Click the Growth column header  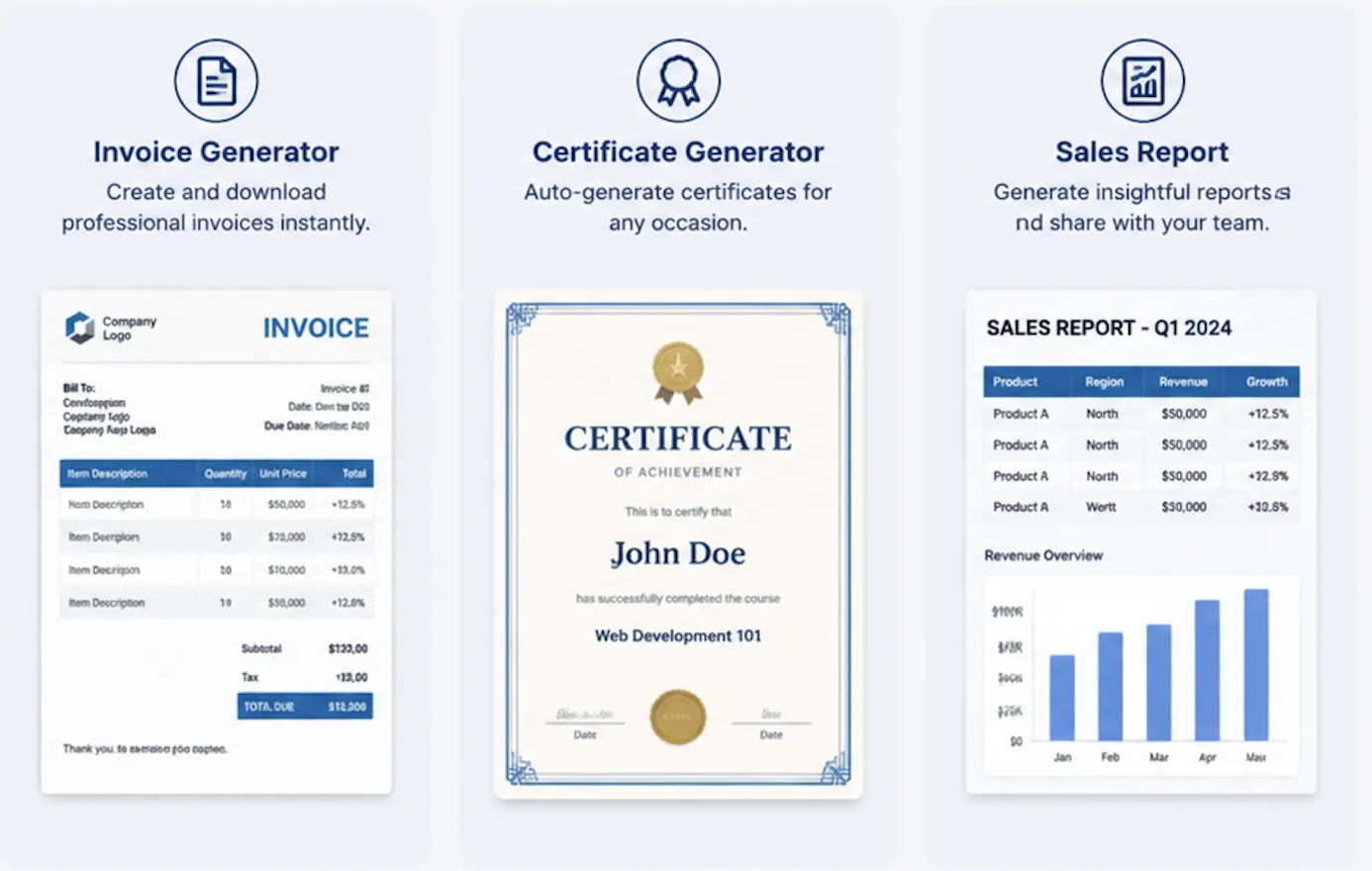tap(1267, 381)
